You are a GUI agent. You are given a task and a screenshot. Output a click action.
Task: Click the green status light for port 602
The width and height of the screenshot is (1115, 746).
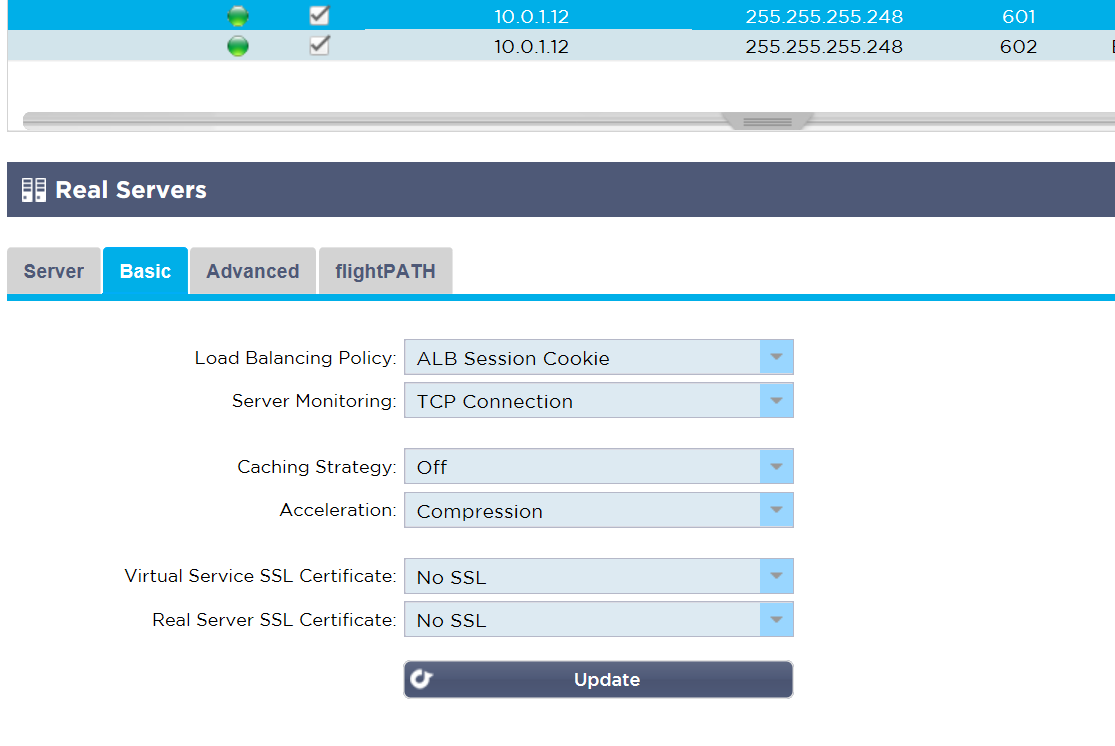pos(238,46)
